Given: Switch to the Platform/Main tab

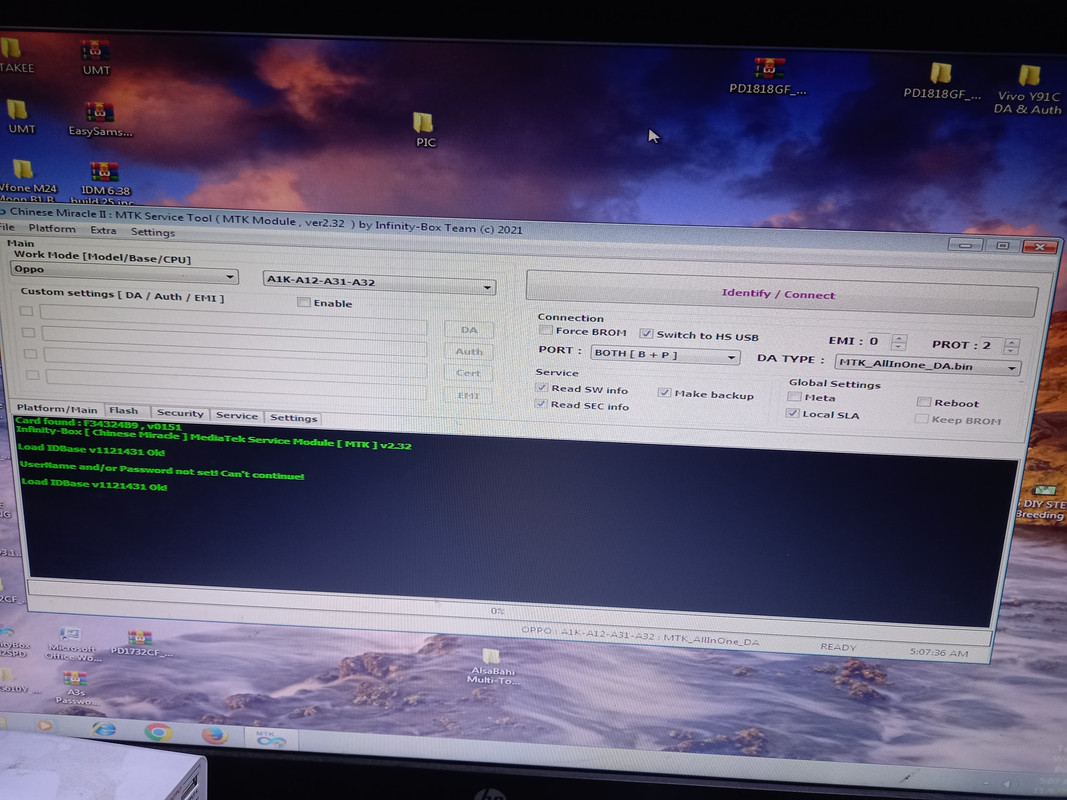Looking at the screenshot, I should 57,408.
